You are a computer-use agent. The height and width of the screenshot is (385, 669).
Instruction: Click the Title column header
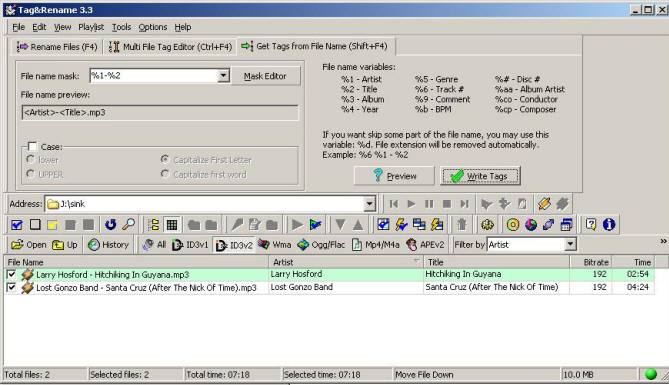[496, 262]
